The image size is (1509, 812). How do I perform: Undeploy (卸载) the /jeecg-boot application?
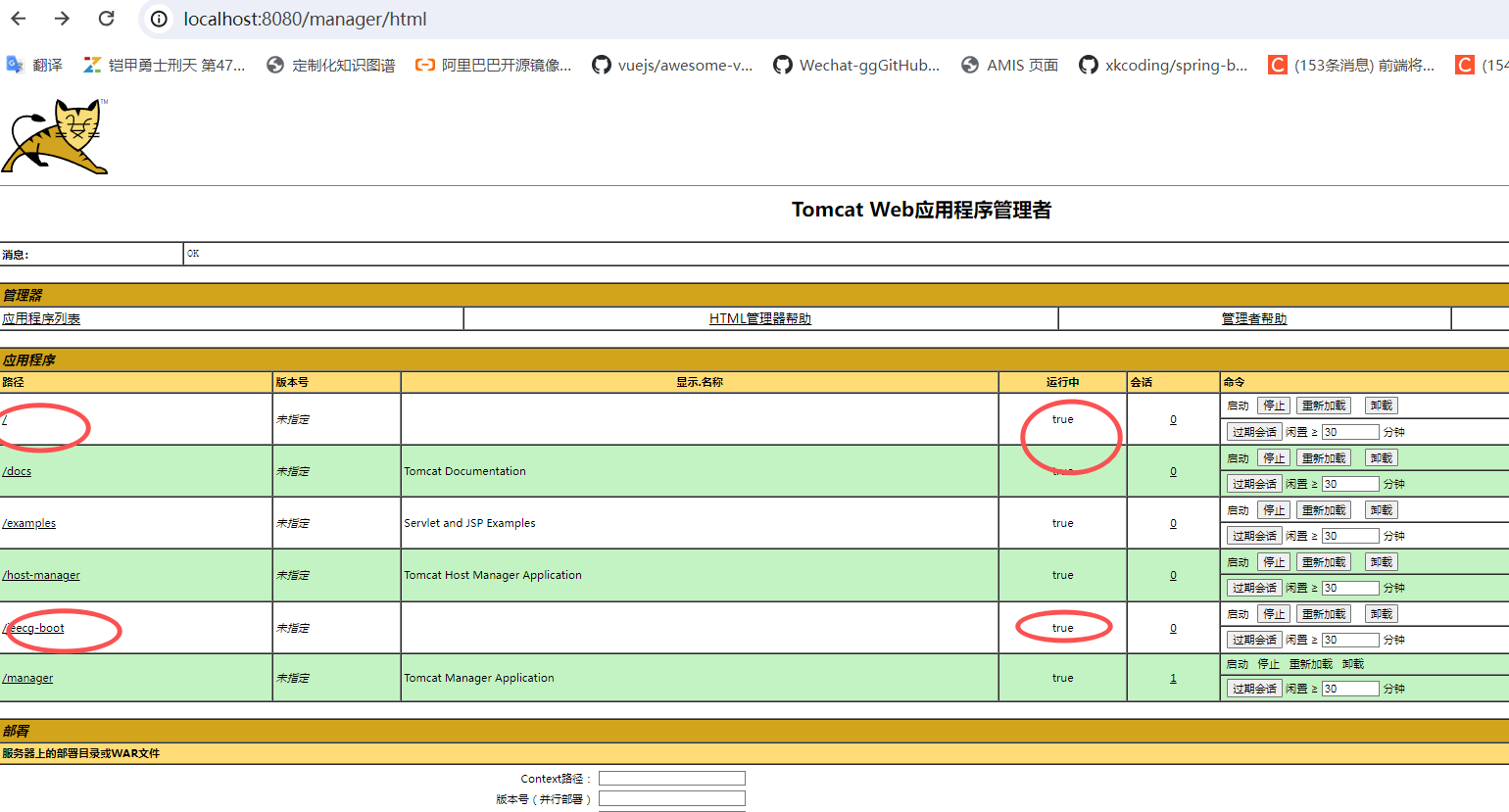(x=1382, y=613)
